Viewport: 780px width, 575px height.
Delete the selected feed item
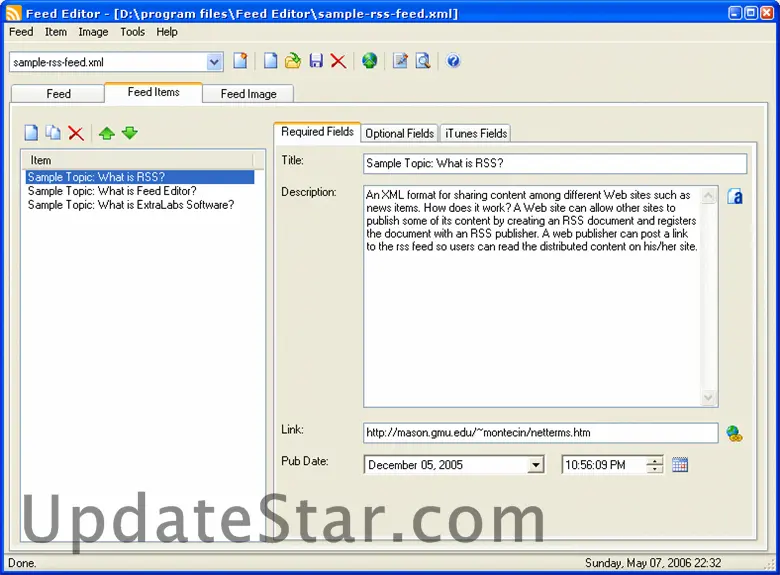[76, 133]
